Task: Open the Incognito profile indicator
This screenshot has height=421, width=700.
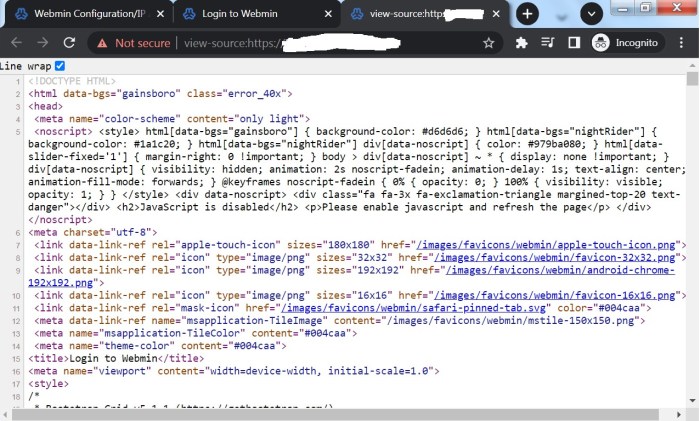Action: point(627,43)
